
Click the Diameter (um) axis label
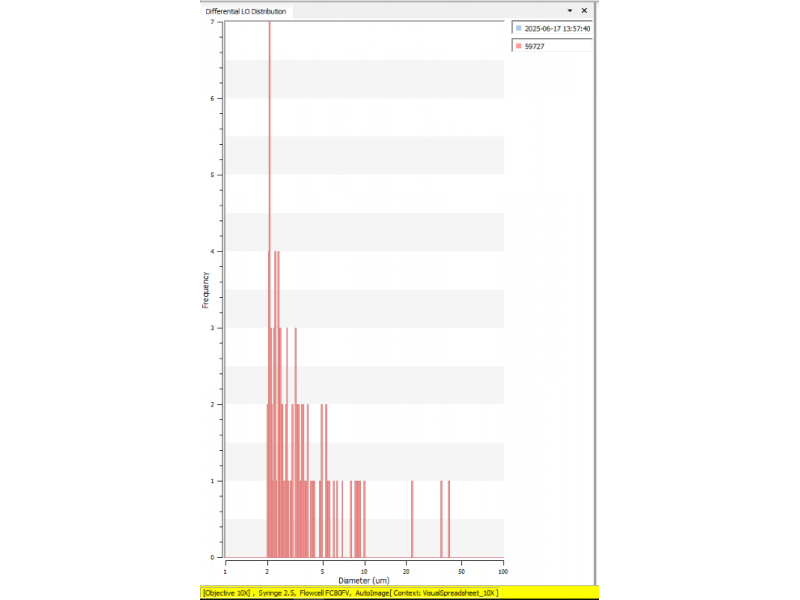point(364,581)
